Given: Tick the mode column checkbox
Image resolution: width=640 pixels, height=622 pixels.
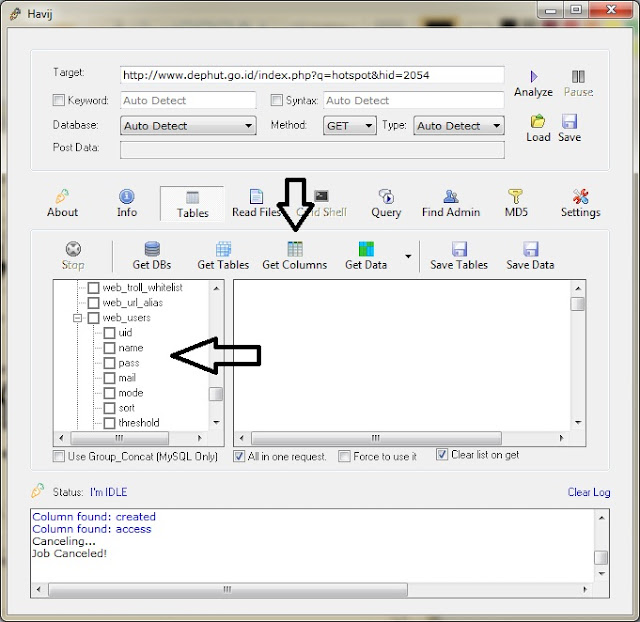Looking at the screenshot, I should [x=109, y=393].
